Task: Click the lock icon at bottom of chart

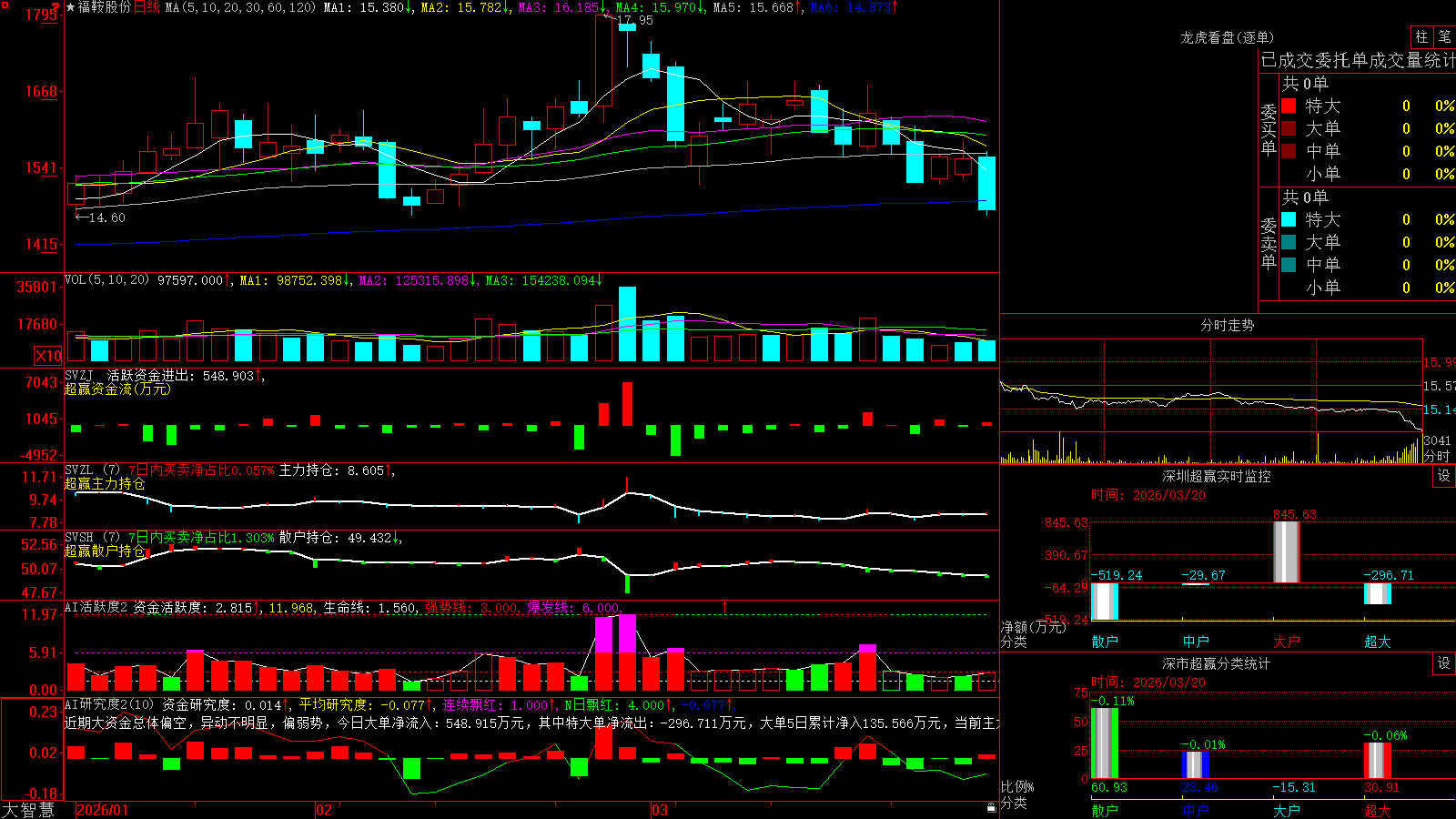Action: click(x=991, y=808)
